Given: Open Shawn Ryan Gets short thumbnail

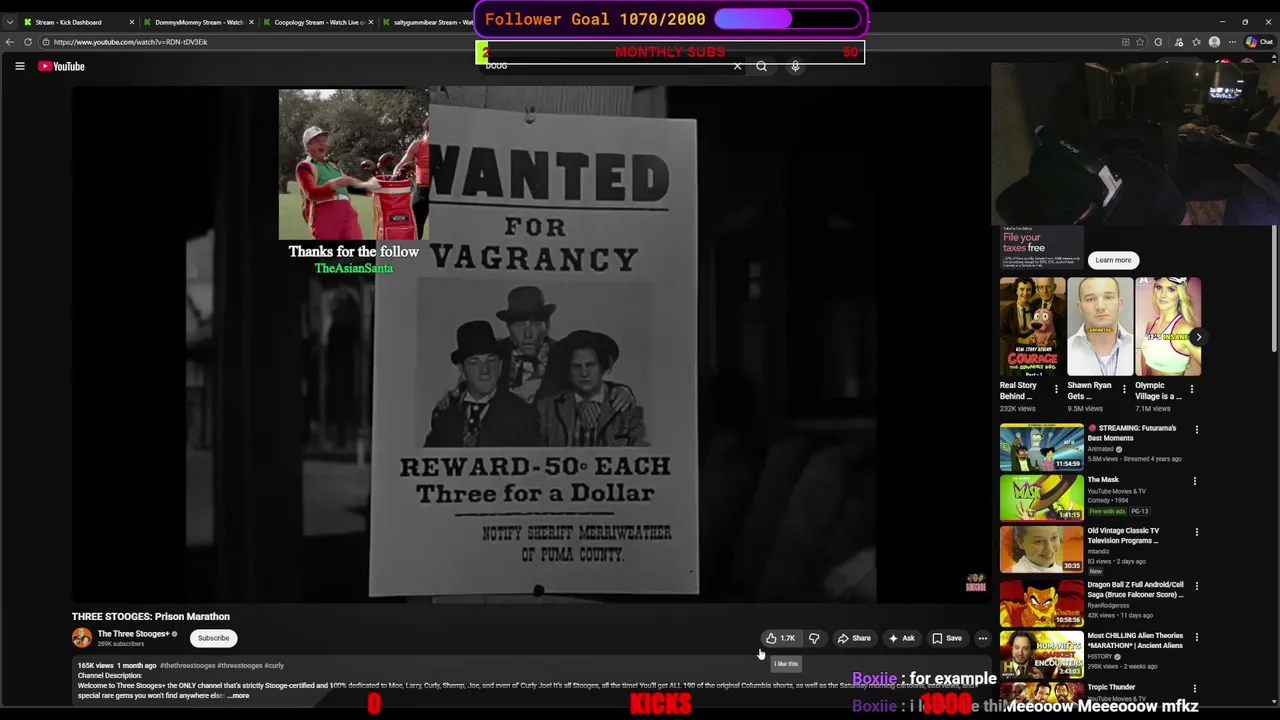Looking at the screenshot, I should [x=1099, y=327].
